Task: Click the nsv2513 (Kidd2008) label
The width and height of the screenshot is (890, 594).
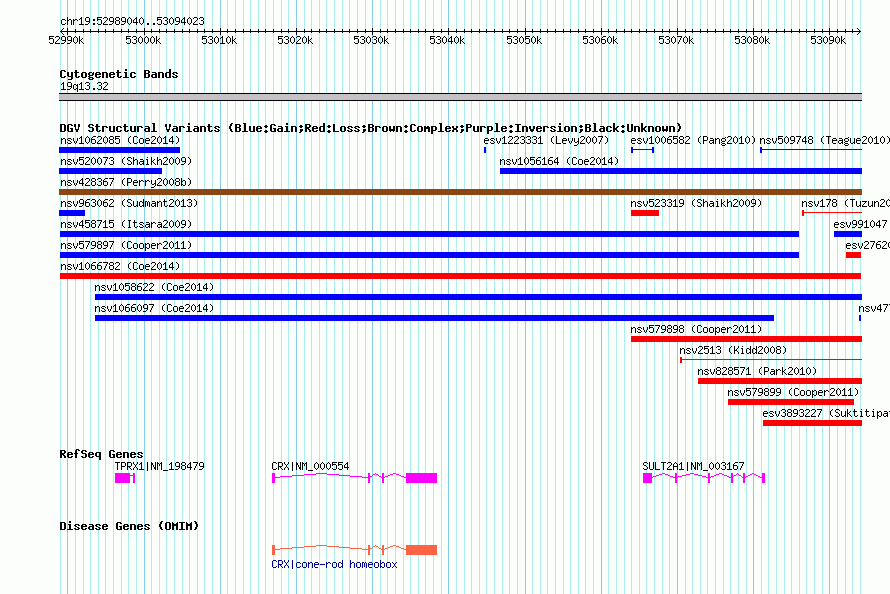Action: tap(733, 350)
